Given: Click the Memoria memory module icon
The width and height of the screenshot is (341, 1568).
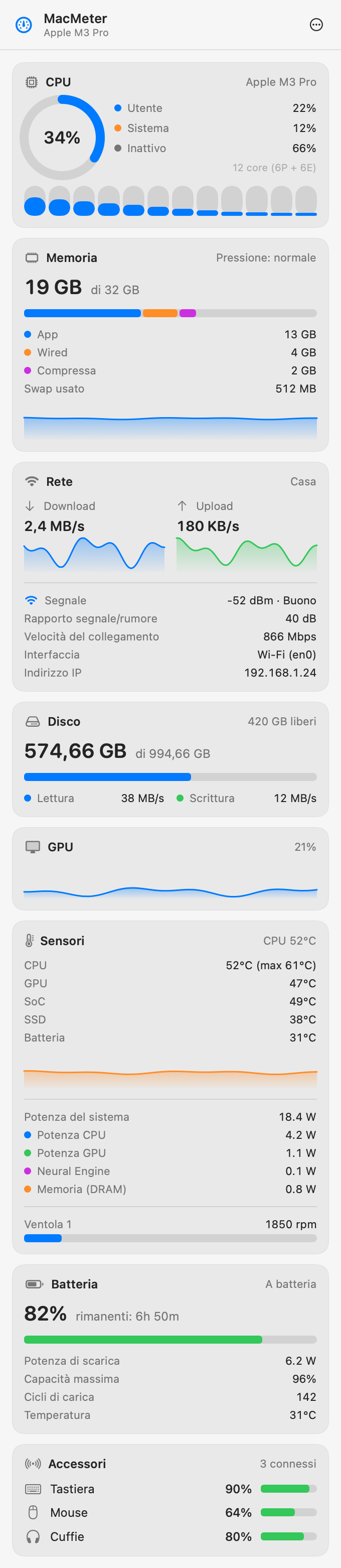Looking at the screenshot, I should [x=32, y=257].
